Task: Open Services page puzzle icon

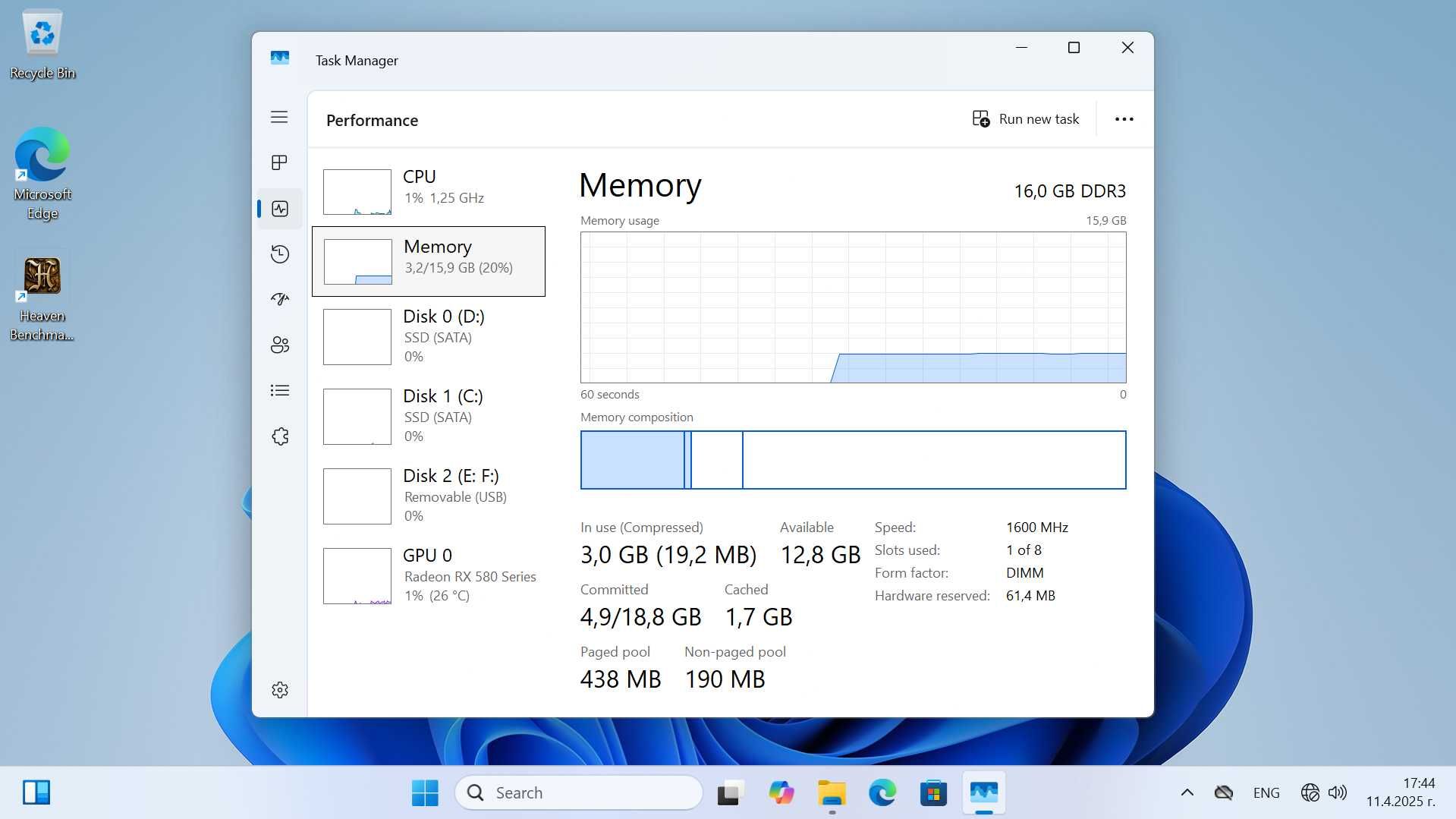Action: click(x=279, y=436)
